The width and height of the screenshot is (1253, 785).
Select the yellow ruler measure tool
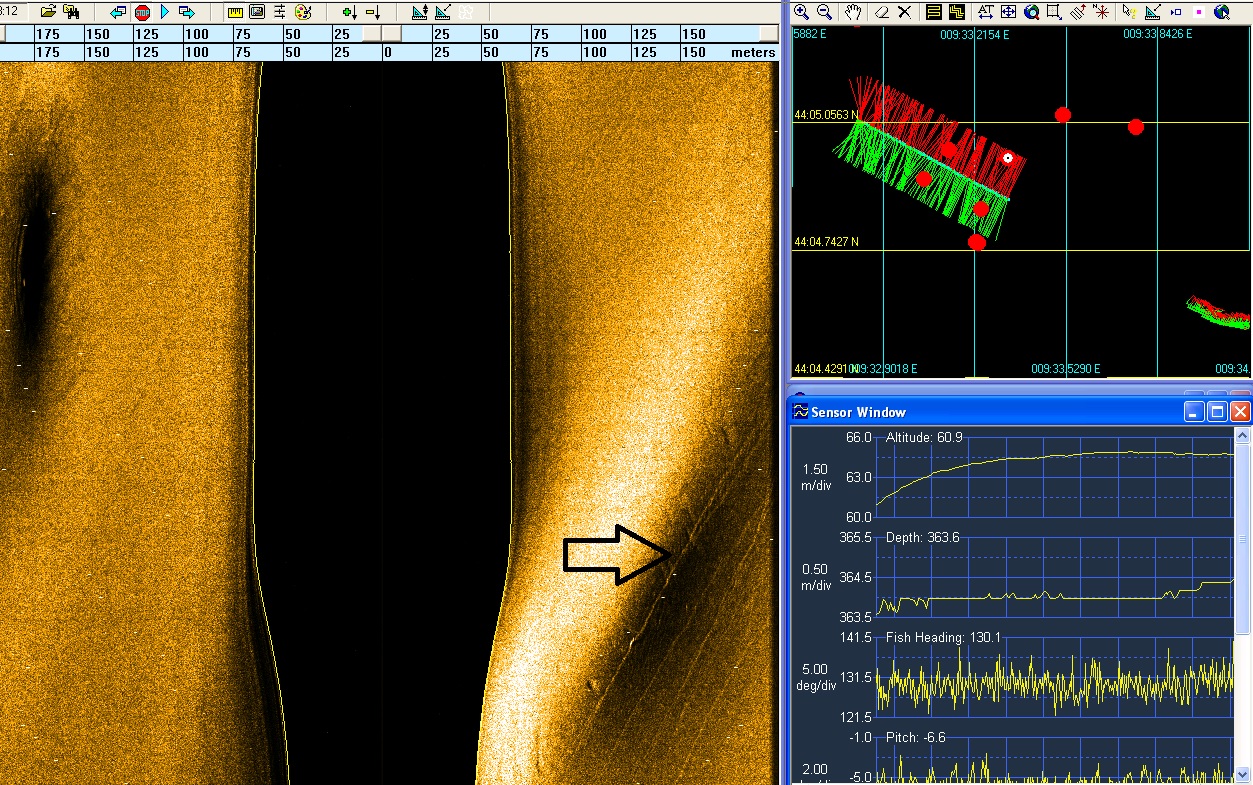click(235, 12)
